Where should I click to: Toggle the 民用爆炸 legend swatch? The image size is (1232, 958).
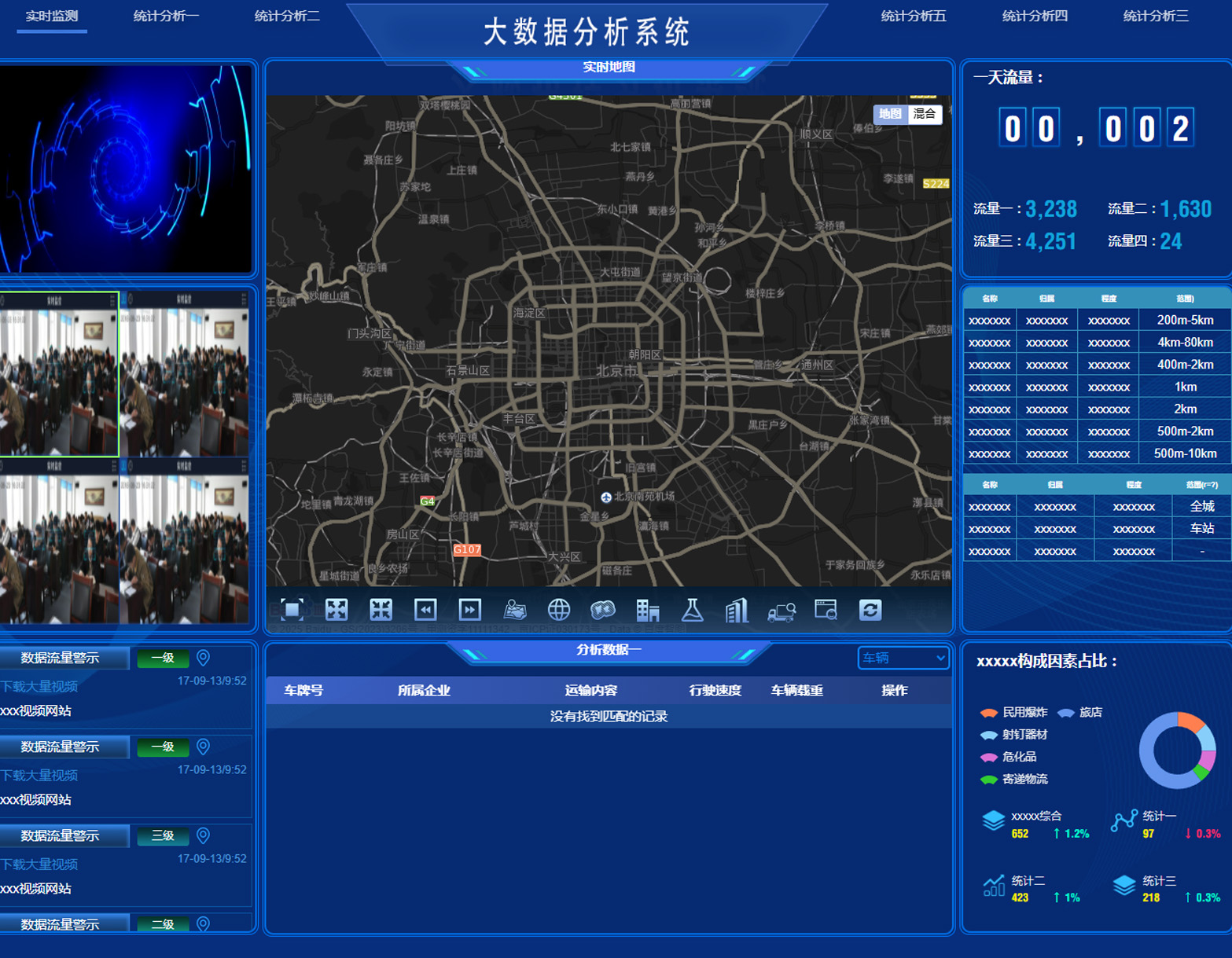[x=989, y=713]
